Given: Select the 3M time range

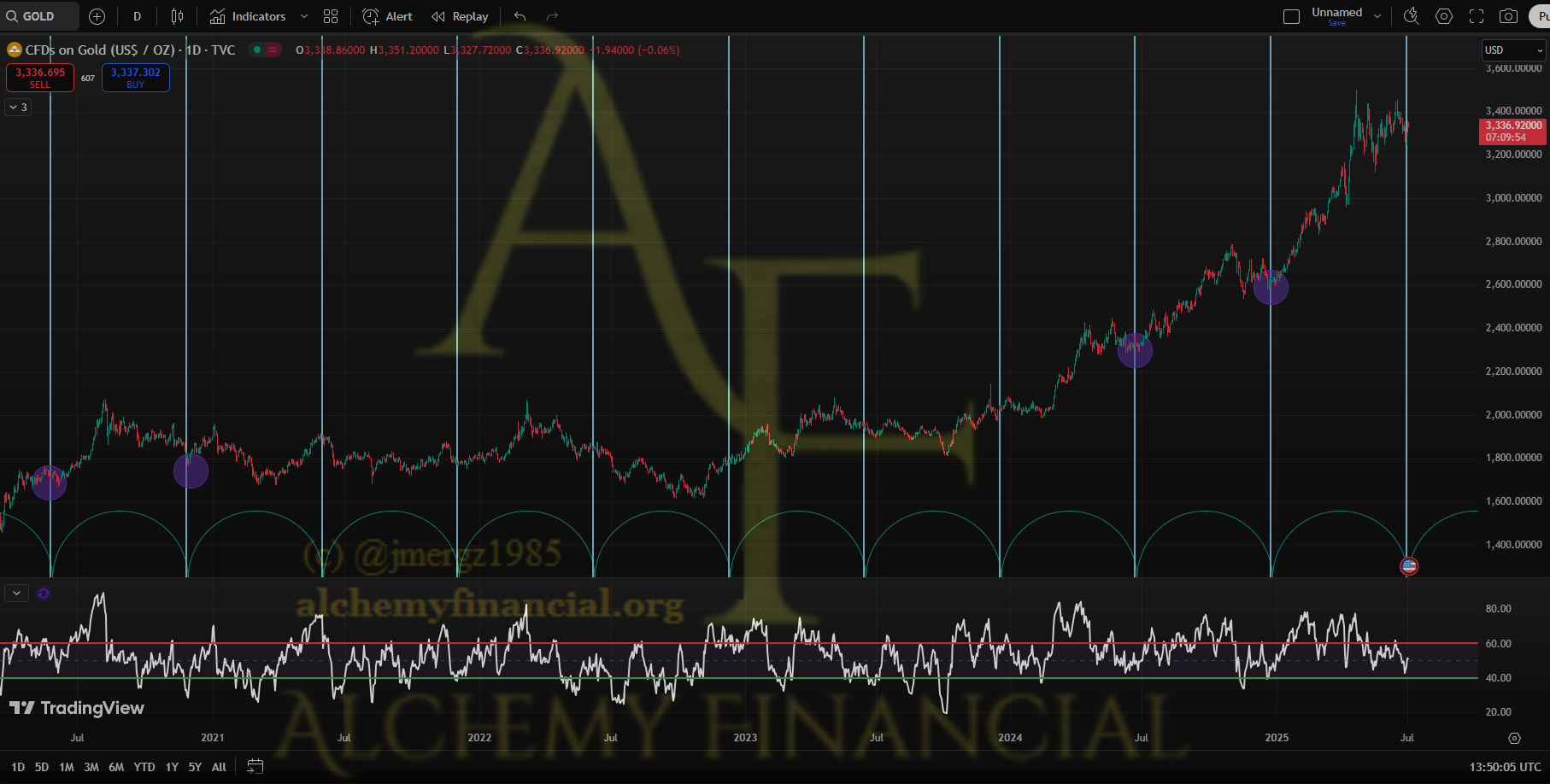Looking at the screenshot, I should click(x=91, y=767).
